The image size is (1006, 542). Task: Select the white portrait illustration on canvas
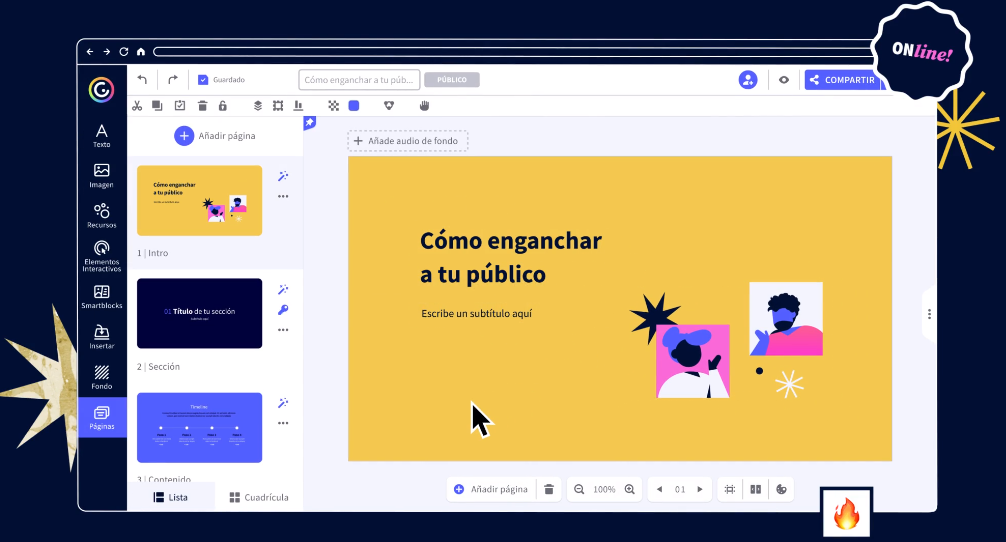(786, 319)
